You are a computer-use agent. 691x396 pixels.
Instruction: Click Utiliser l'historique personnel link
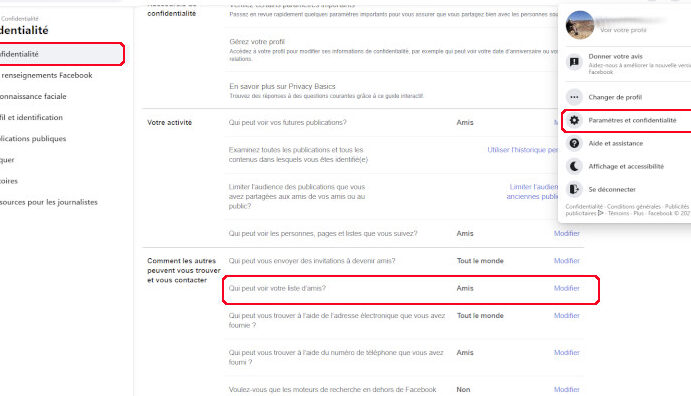click(522, 150)
